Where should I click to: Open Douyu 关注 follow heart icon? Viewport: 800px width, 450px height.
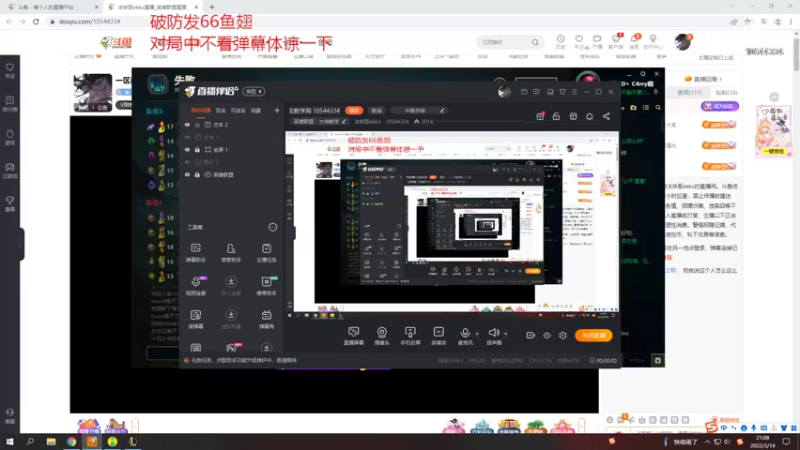pos(579,42)
